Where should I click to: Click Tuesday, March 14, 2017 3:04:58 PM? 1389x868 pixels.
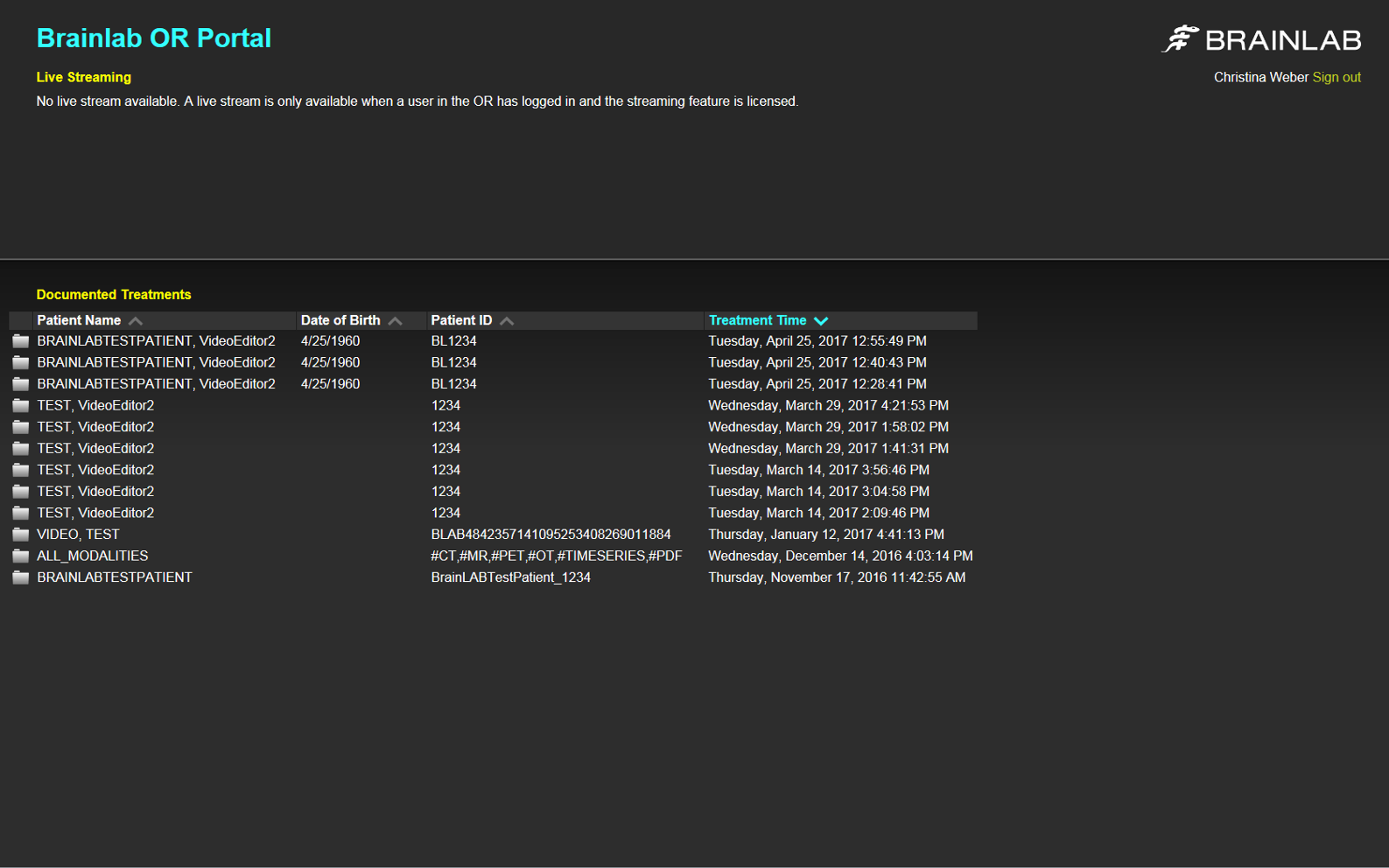[x=819, y=492]
